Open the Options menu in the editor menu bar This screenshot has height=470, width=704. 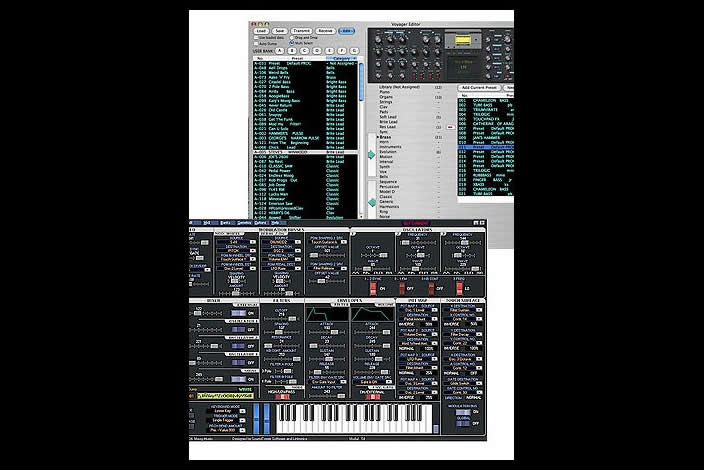click(260, 223)
